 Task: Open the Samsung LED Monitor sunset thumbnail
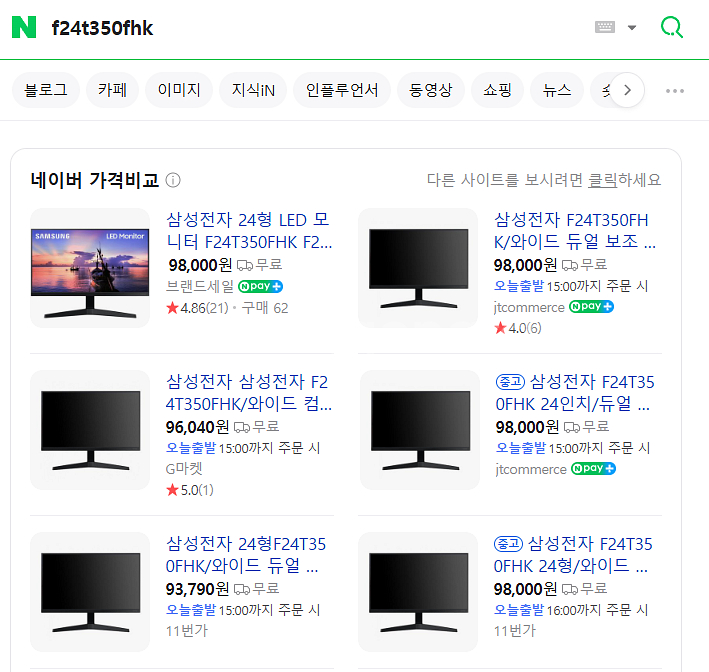[90, 268]
